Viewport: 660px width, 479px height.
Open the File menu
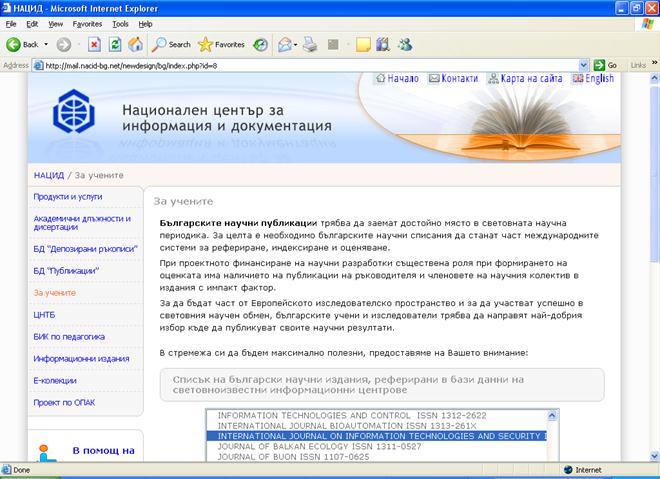[11, 24]
